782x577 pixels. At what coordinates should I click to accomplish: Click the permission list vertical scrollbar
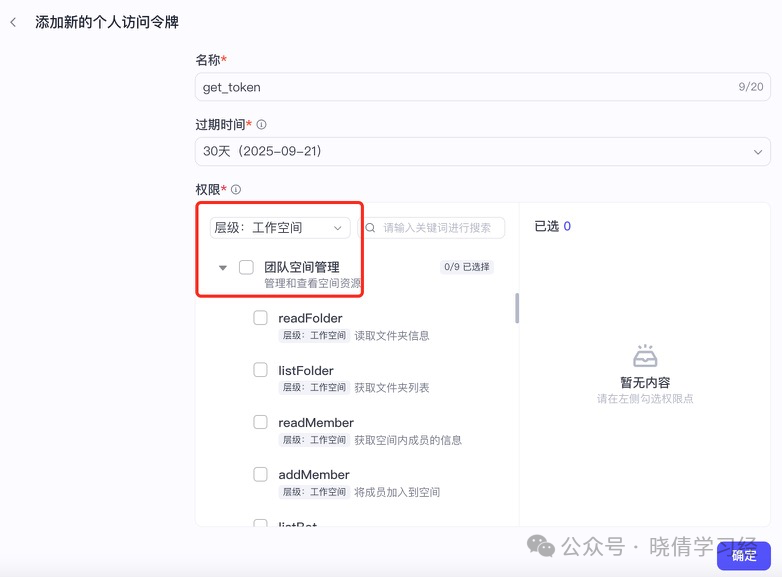point(517,308)
